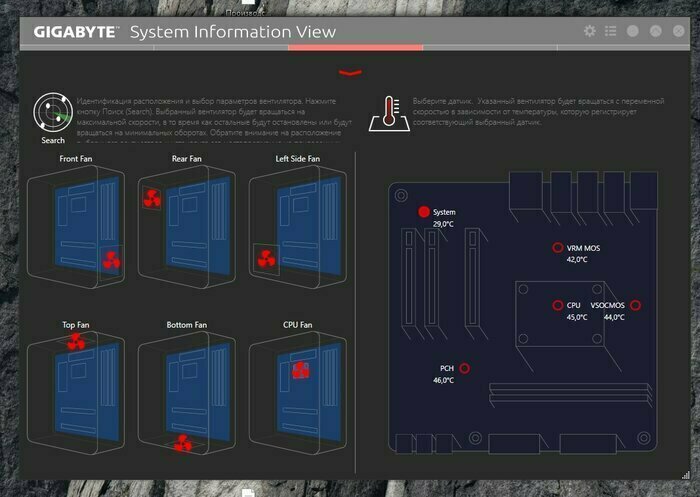The image size is (700, 497).
Task: Click the active red tab segment
Action: pyautogui.click(x=355, y=47)
